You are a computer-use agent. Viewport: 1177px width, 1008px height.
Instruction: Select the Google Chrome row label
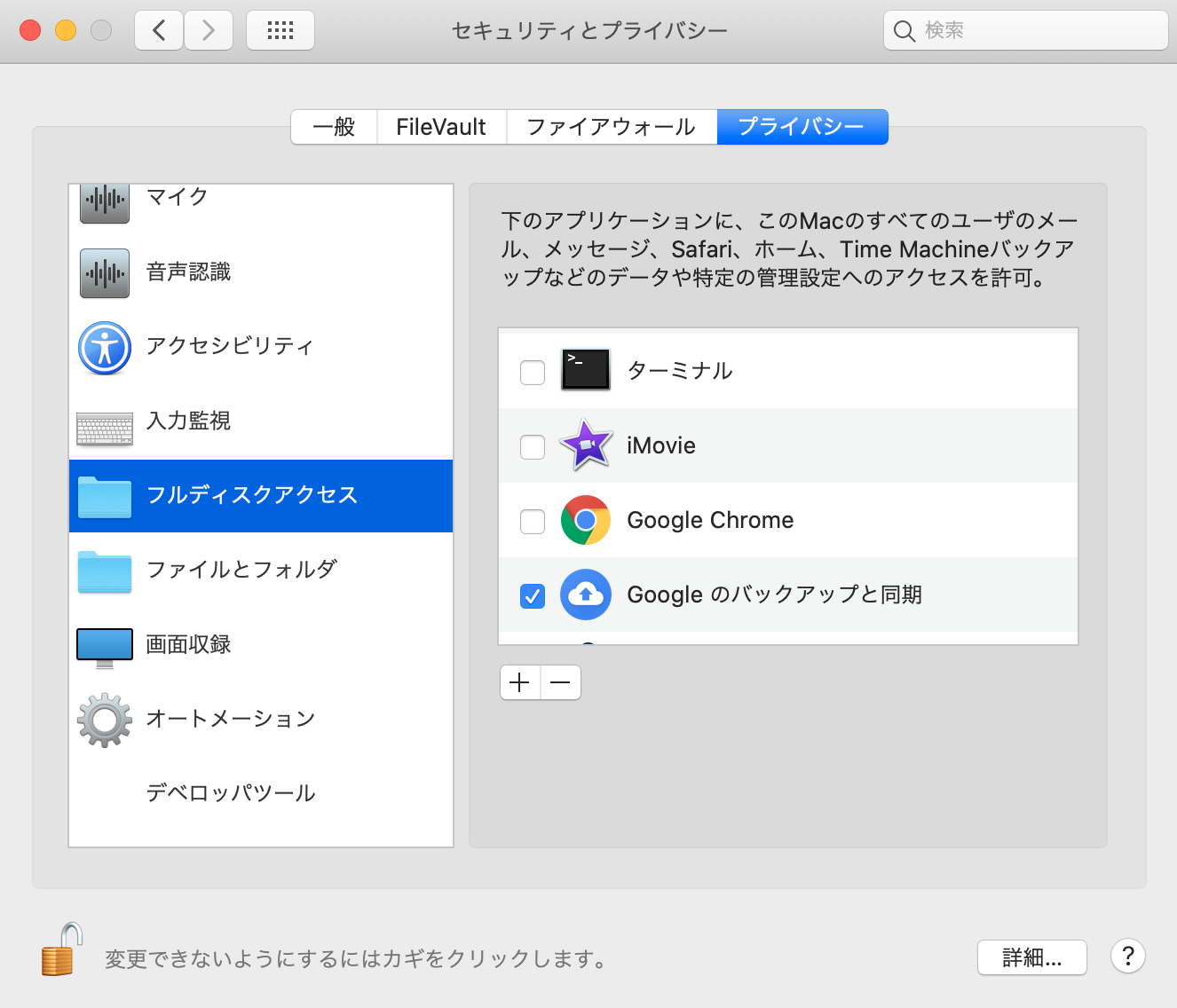pyautogui.click(x=710, y=520)
